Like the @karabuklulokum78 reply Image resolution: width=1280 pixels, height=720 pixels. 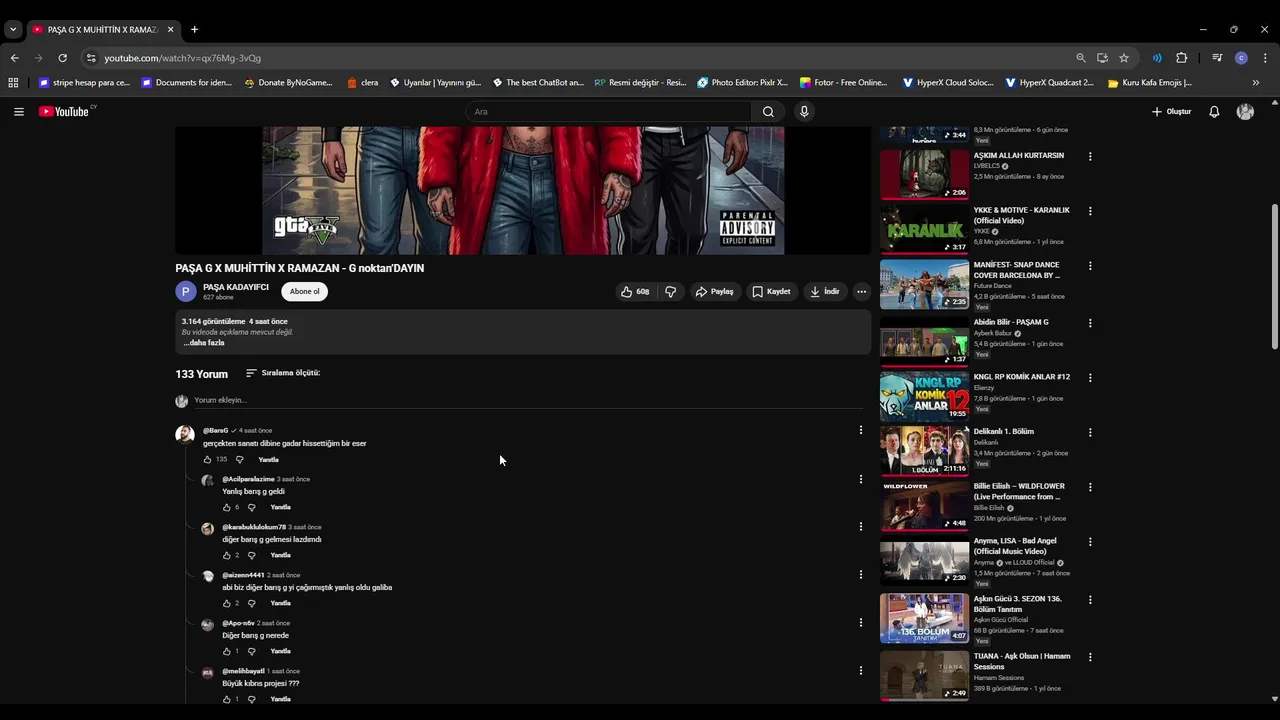[226, 556]
